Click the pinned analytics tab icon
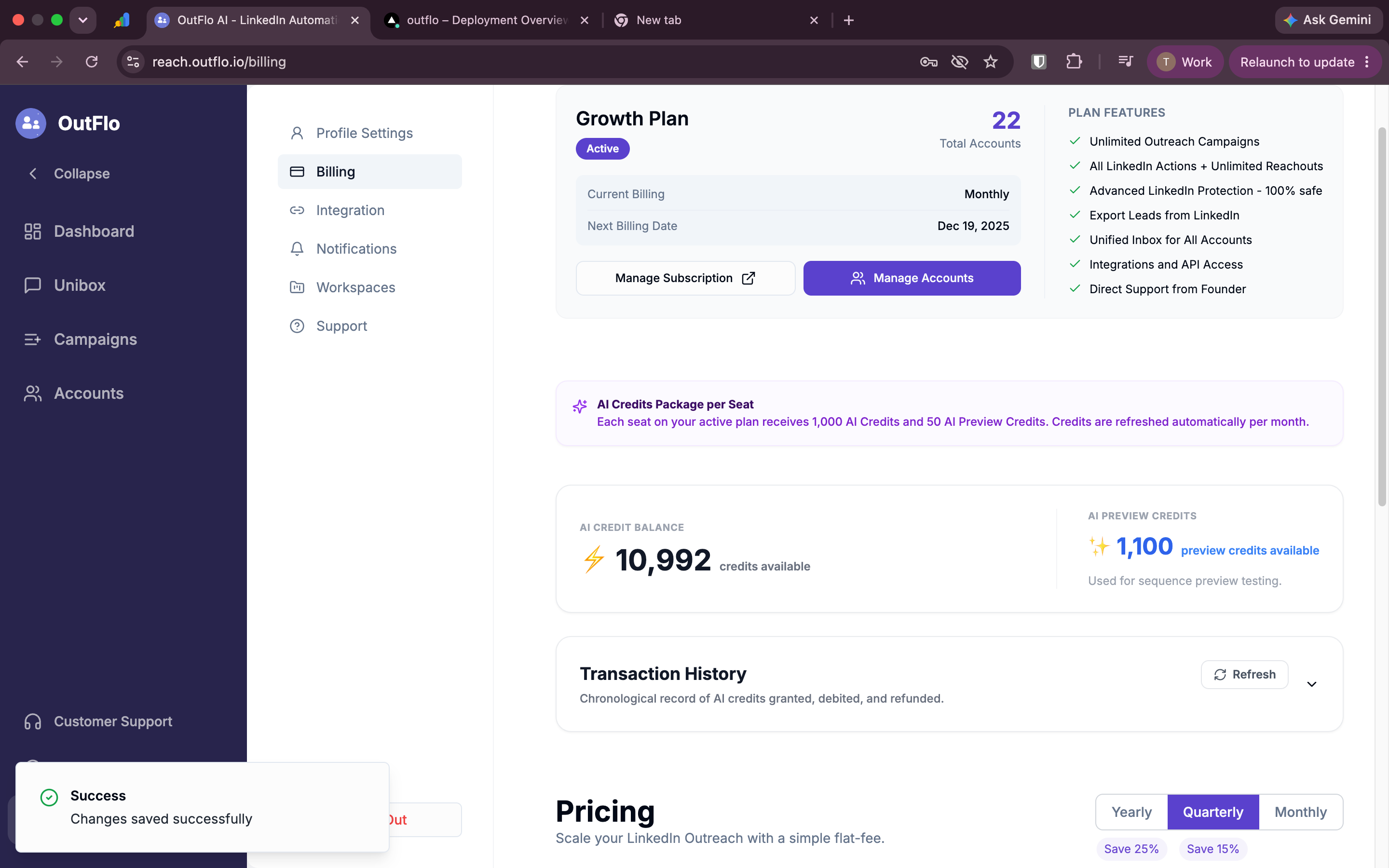 (x=122, y=20)
